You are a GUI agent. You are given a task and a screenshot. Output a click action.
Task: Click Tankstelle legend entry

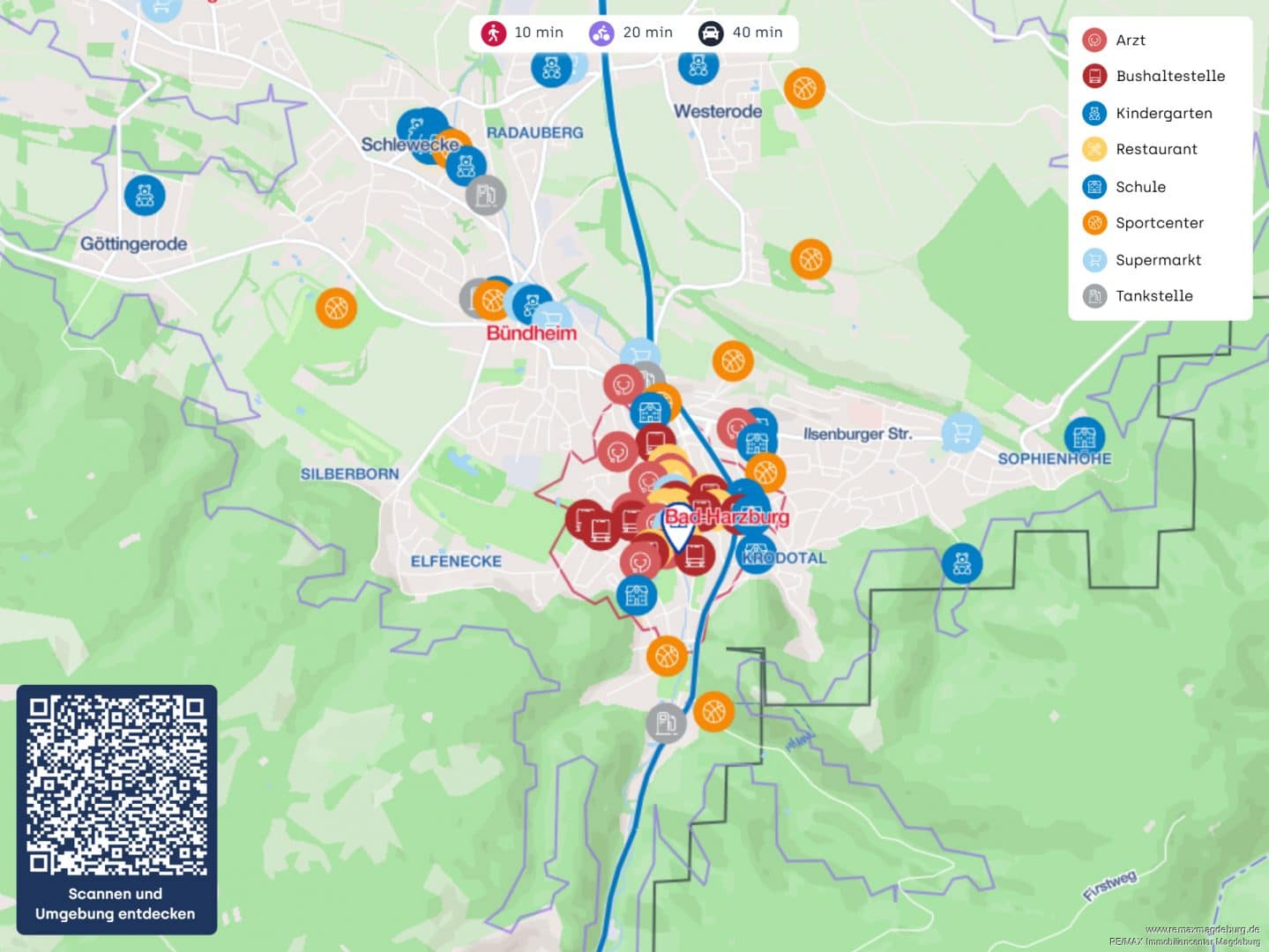tap(1153, 296)
